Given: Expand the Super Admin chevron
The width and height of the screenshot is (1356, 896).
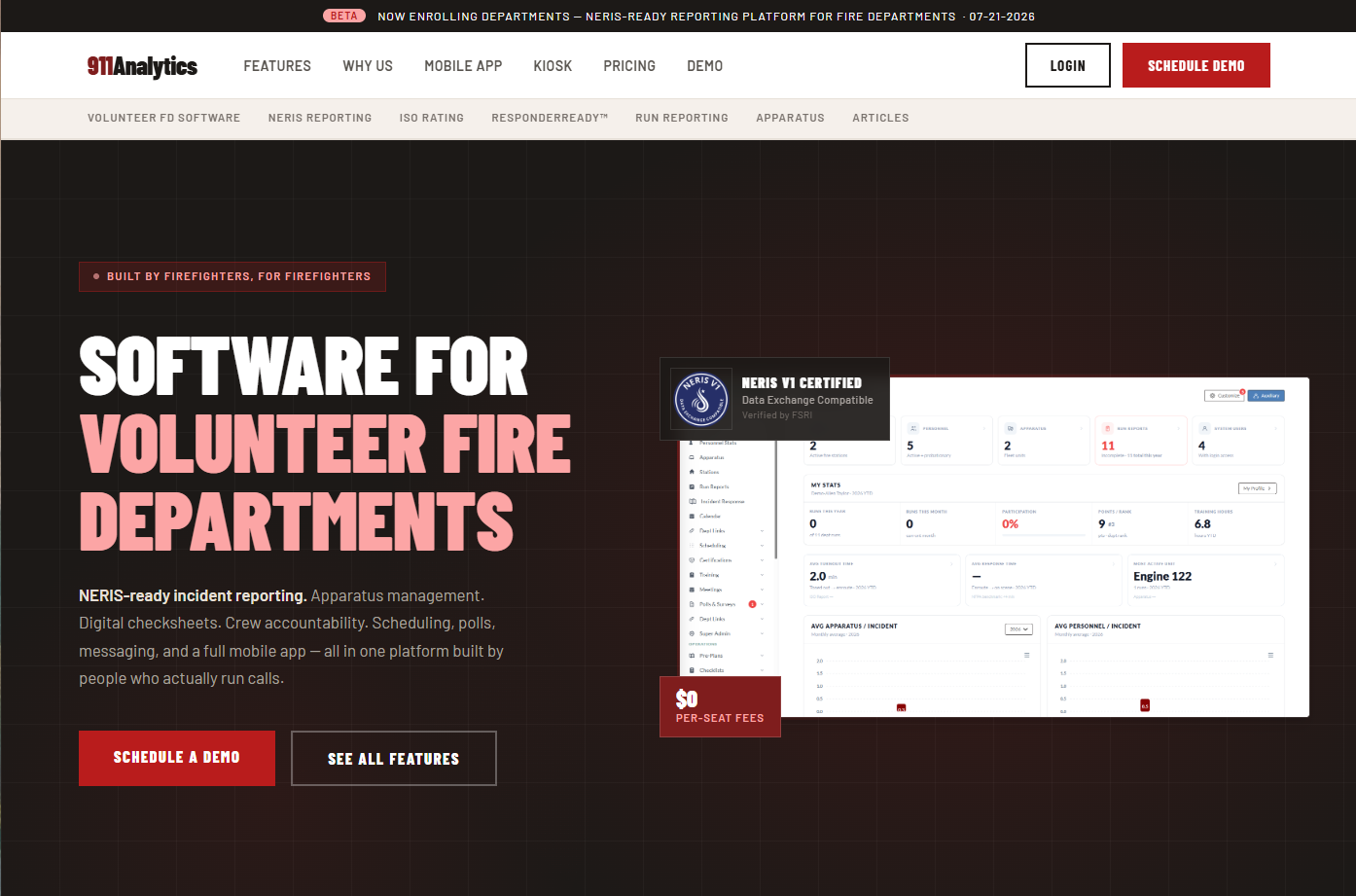Looking at the screenshot, I should pyautogui.click(x=762, y=633).
